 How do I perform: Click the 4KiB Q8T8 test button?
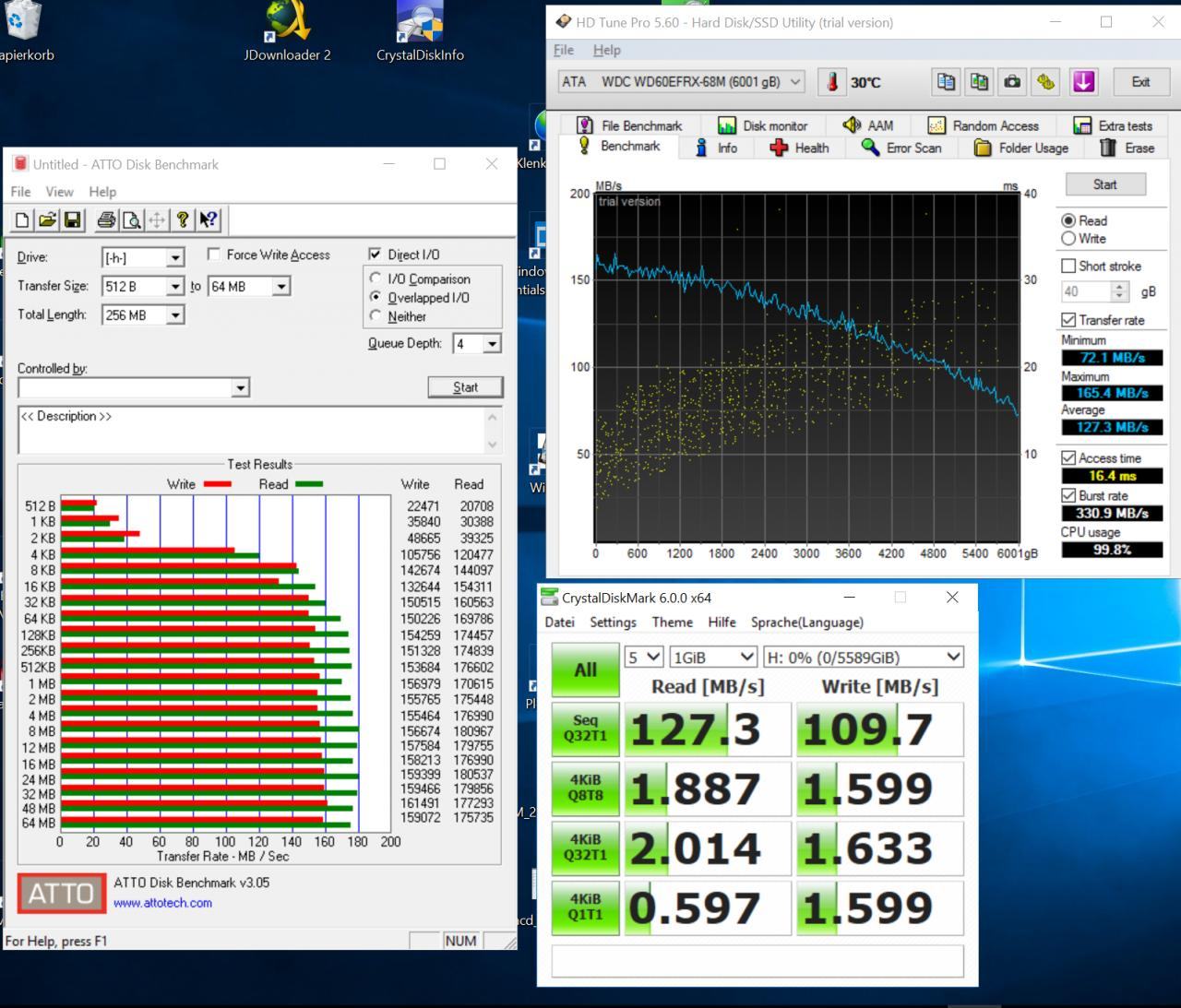(585, 788)
